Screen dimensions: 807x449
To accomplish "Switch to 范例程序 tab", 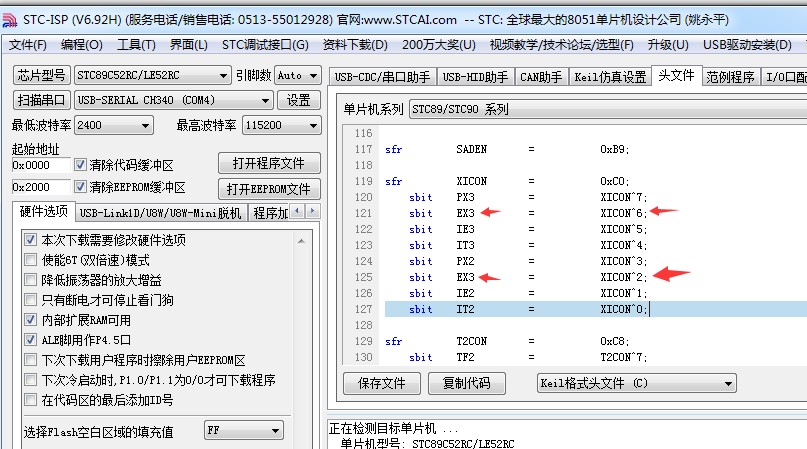I will pos(730,77).
